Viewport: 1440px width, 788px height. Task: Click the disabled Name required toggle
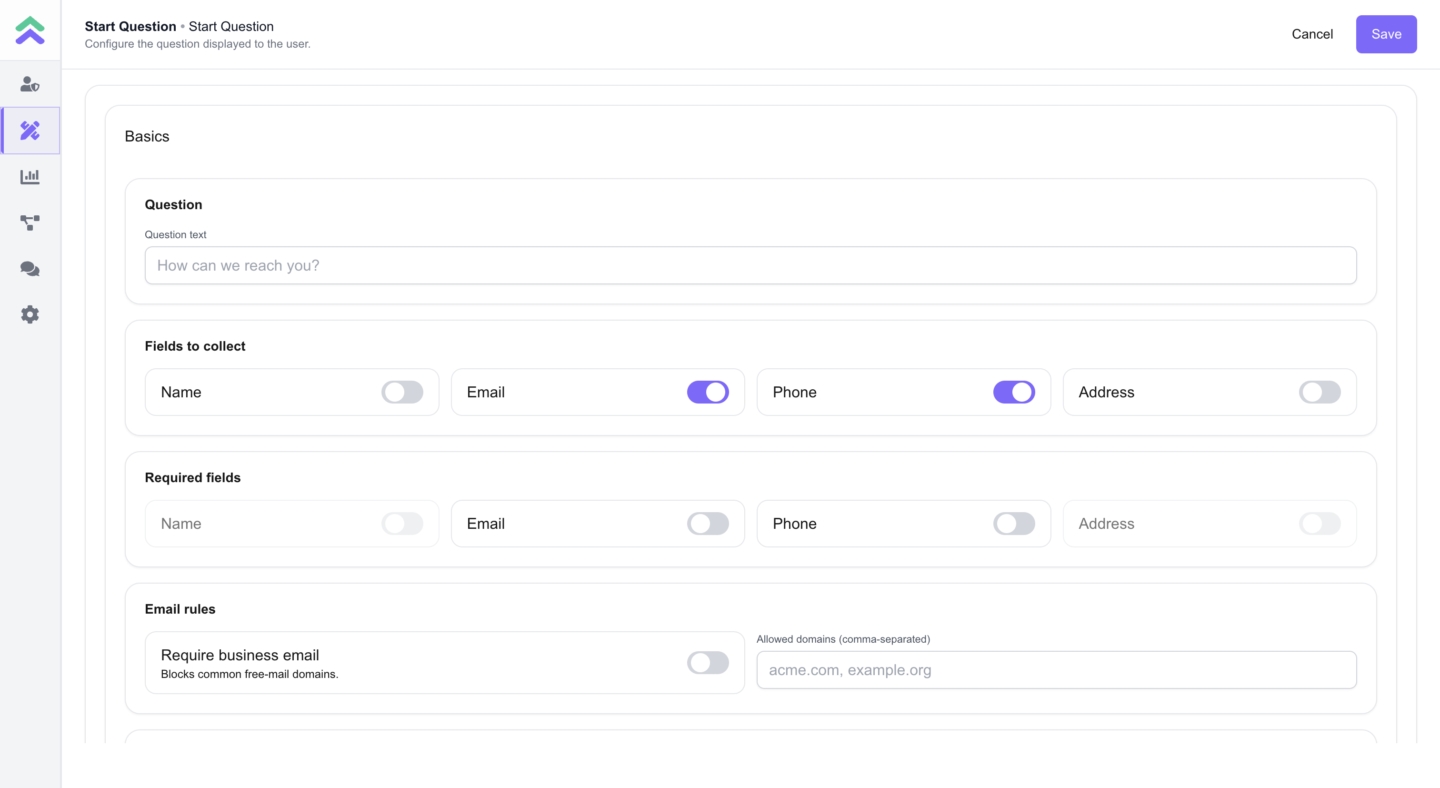(402, 523)
